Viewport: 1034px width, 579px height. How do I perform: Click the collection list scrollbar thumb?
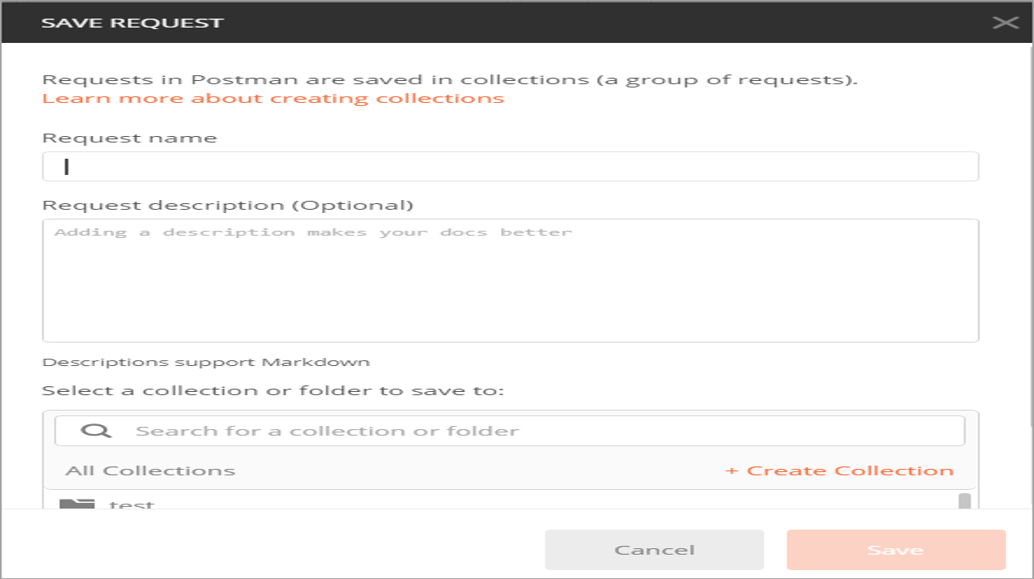pos(964,501)
